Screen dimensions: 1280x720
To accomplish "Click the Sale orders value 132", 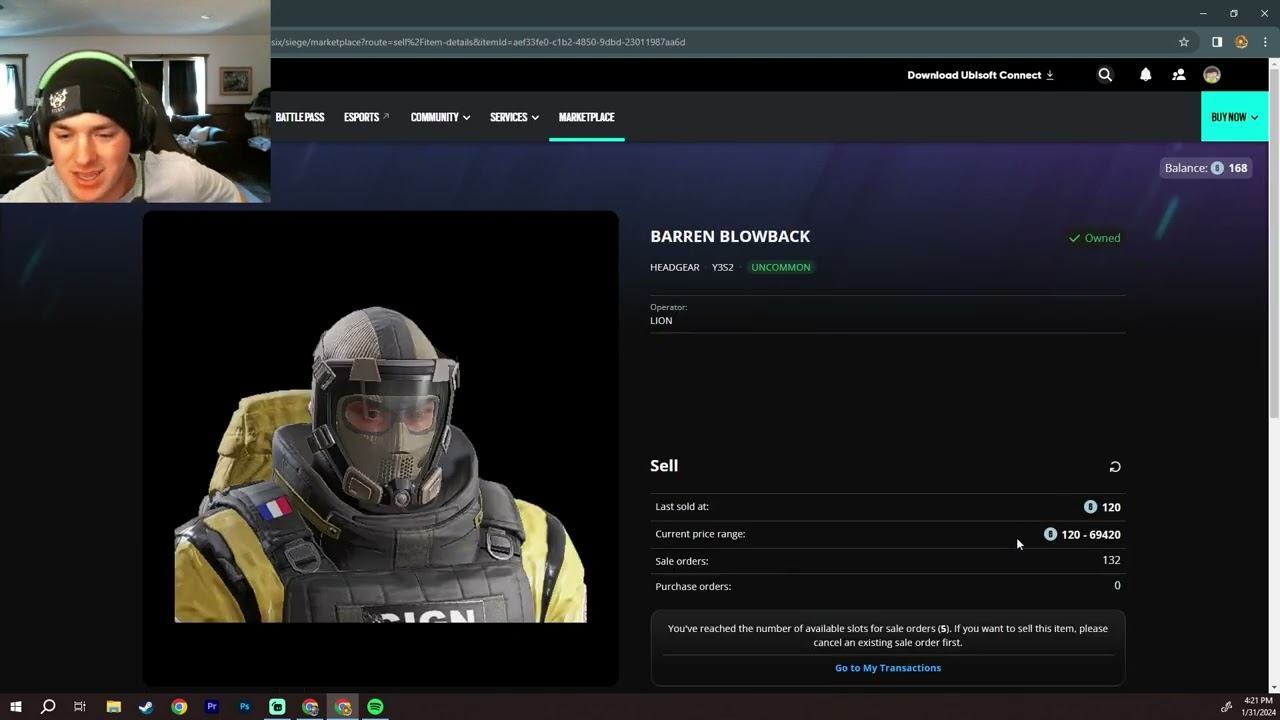I will pyautogui.click(x=1111, y=560).
